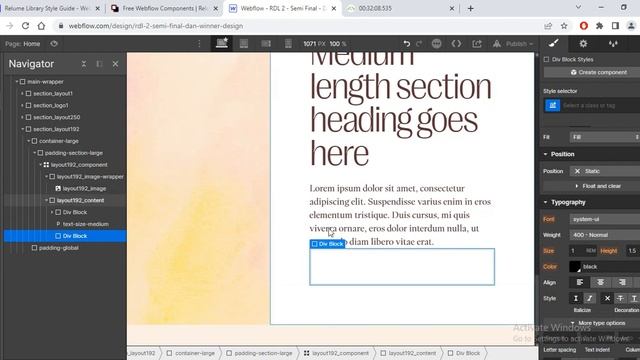640x360 pixels.
Task: Apply strikethrough decoration
Action: click(x=620, y=298)
